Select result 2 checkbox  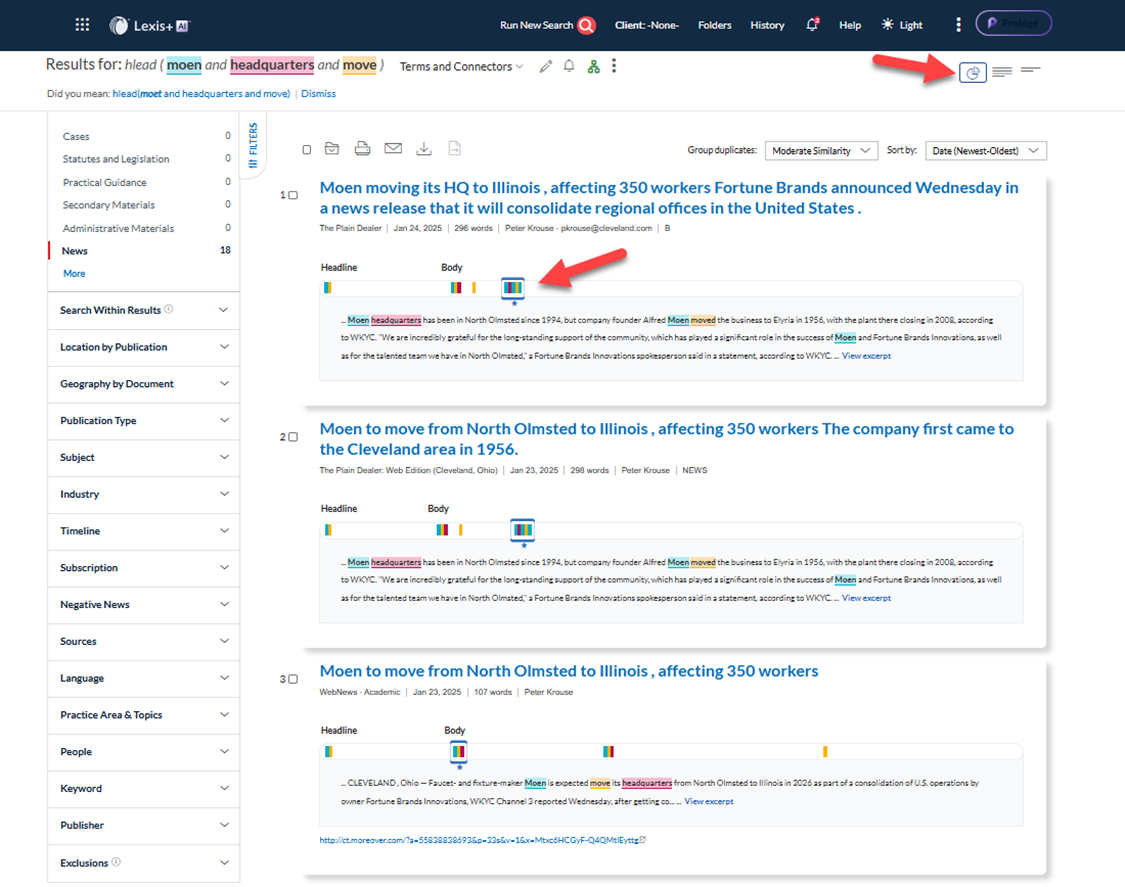[293, 437]
